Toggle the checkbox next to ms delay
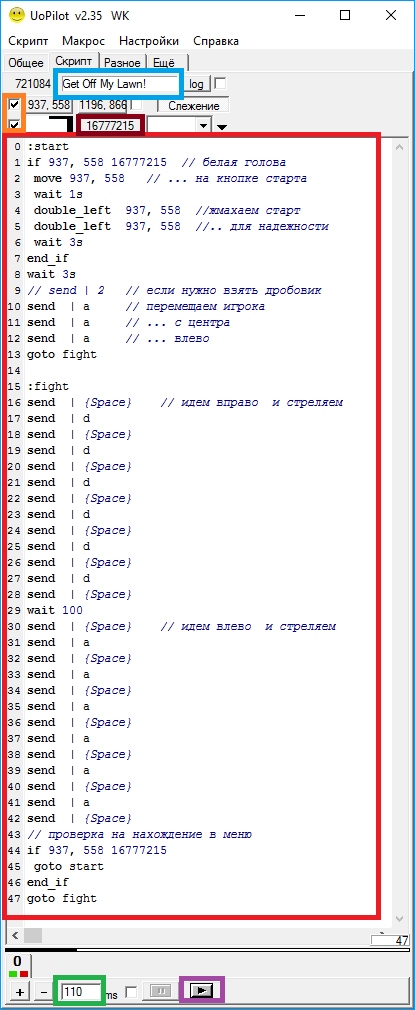 click(131, 992)
